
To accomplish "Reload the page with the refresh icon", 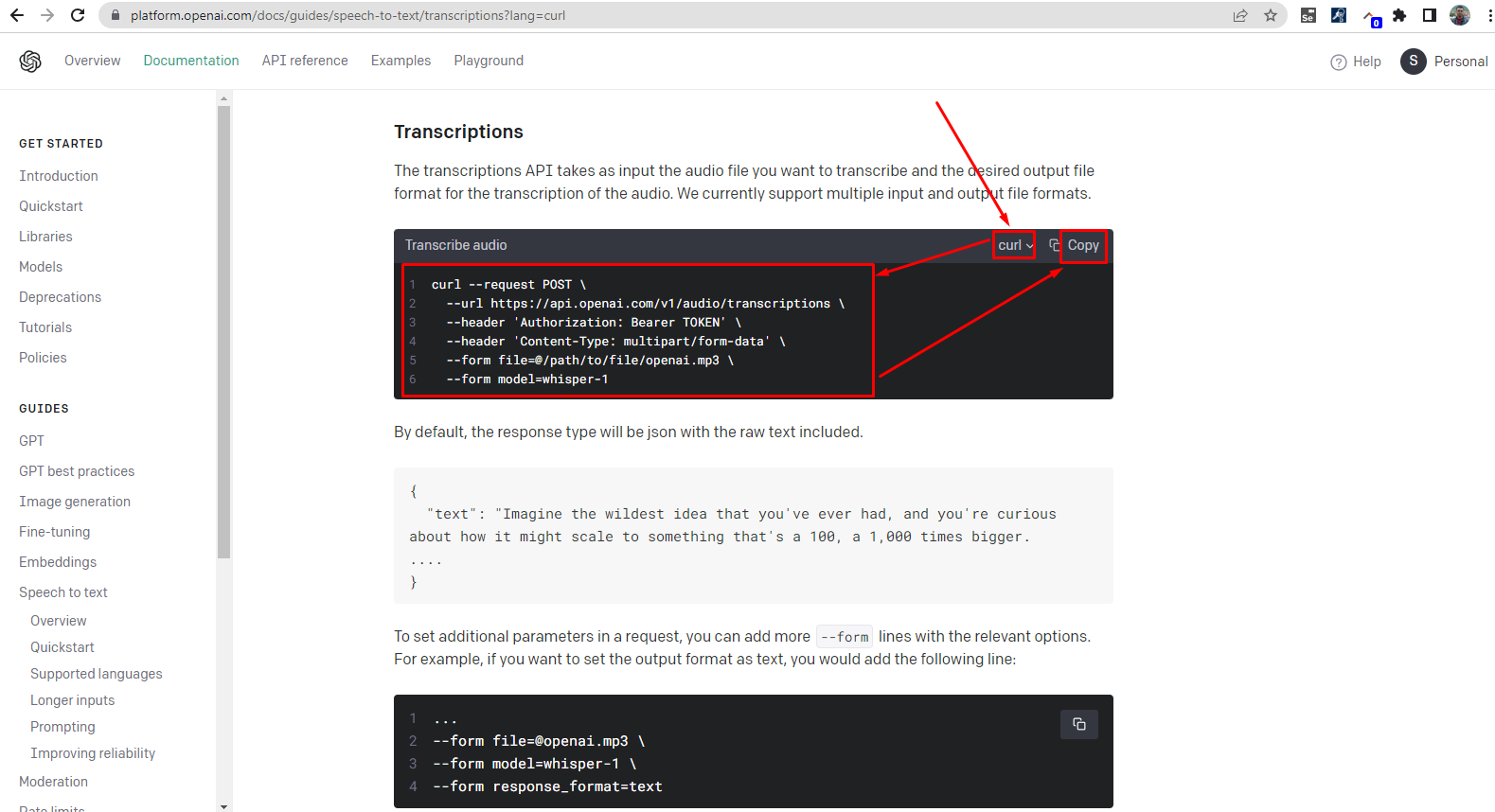I will point(78,15).
